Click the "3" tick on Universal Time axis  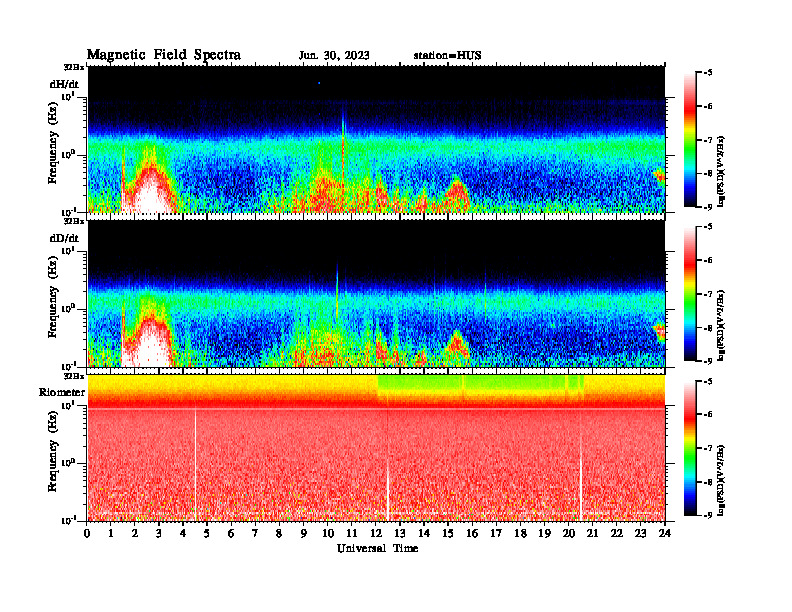[x=159, y=534]
